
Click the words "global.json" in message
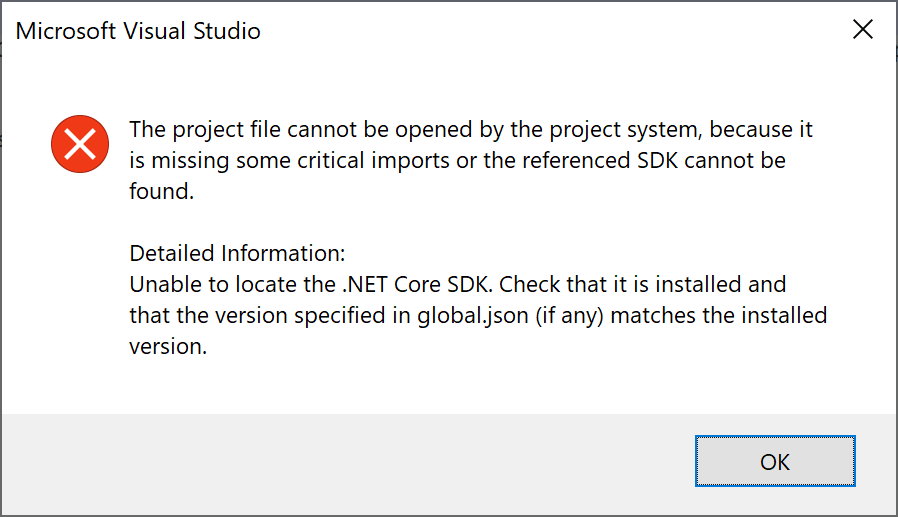[472, 315]
